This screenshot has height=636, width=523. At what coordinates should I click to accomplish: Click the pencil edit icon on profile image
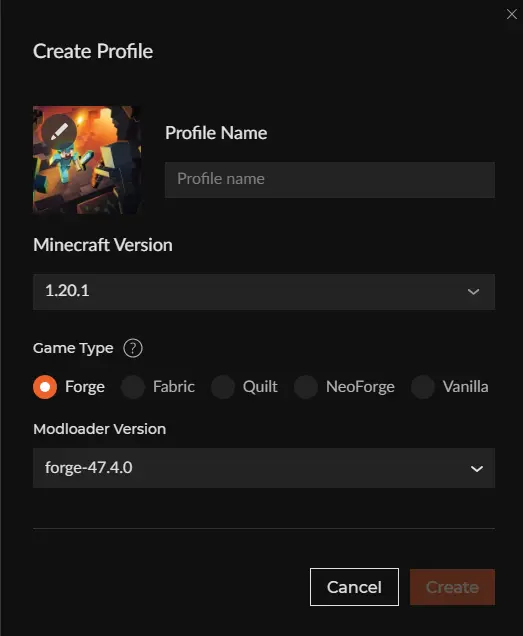pos(59,132)
